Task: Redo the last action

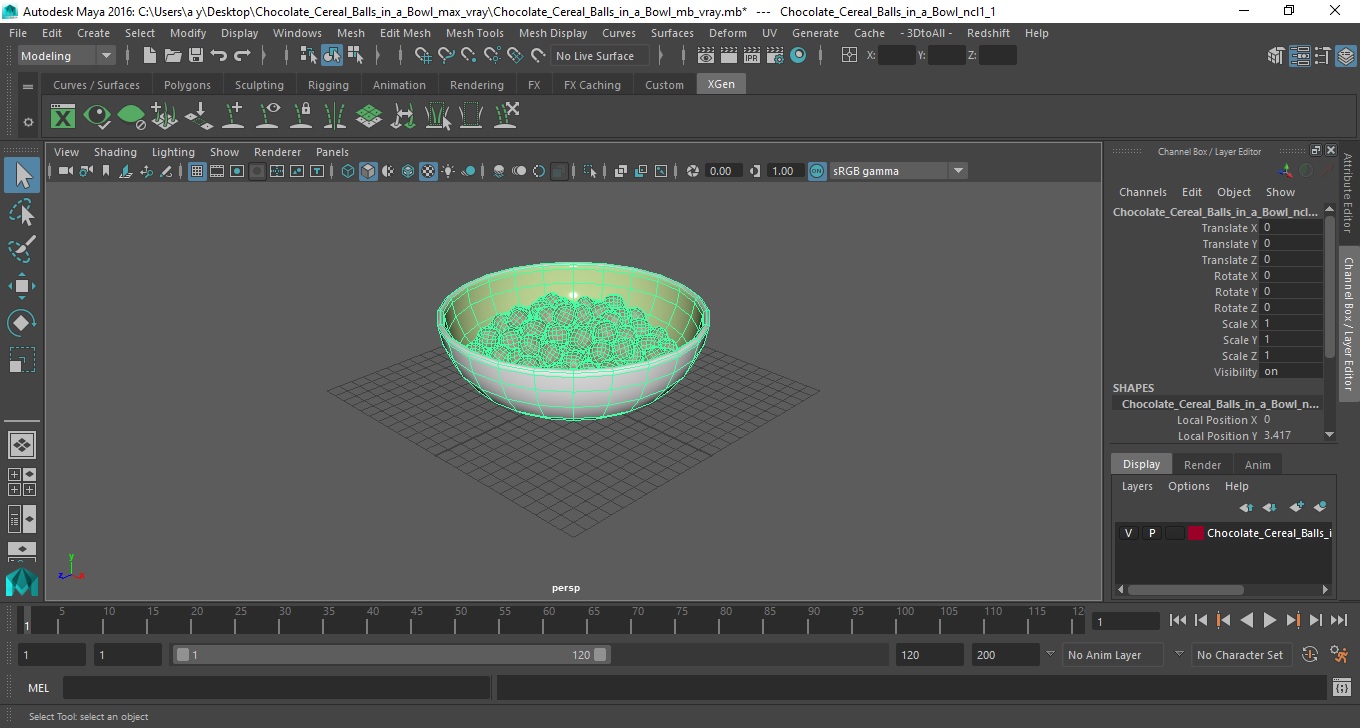Action: 242,56
